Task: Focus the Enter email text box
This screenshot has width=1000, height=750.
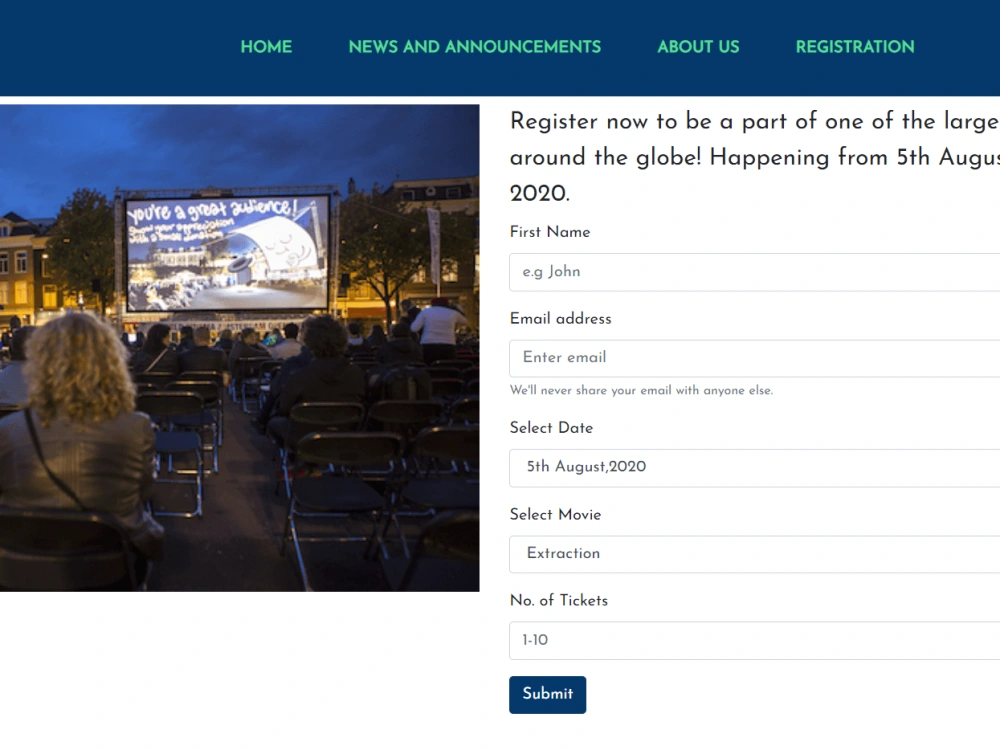Action: click(754, 358)
